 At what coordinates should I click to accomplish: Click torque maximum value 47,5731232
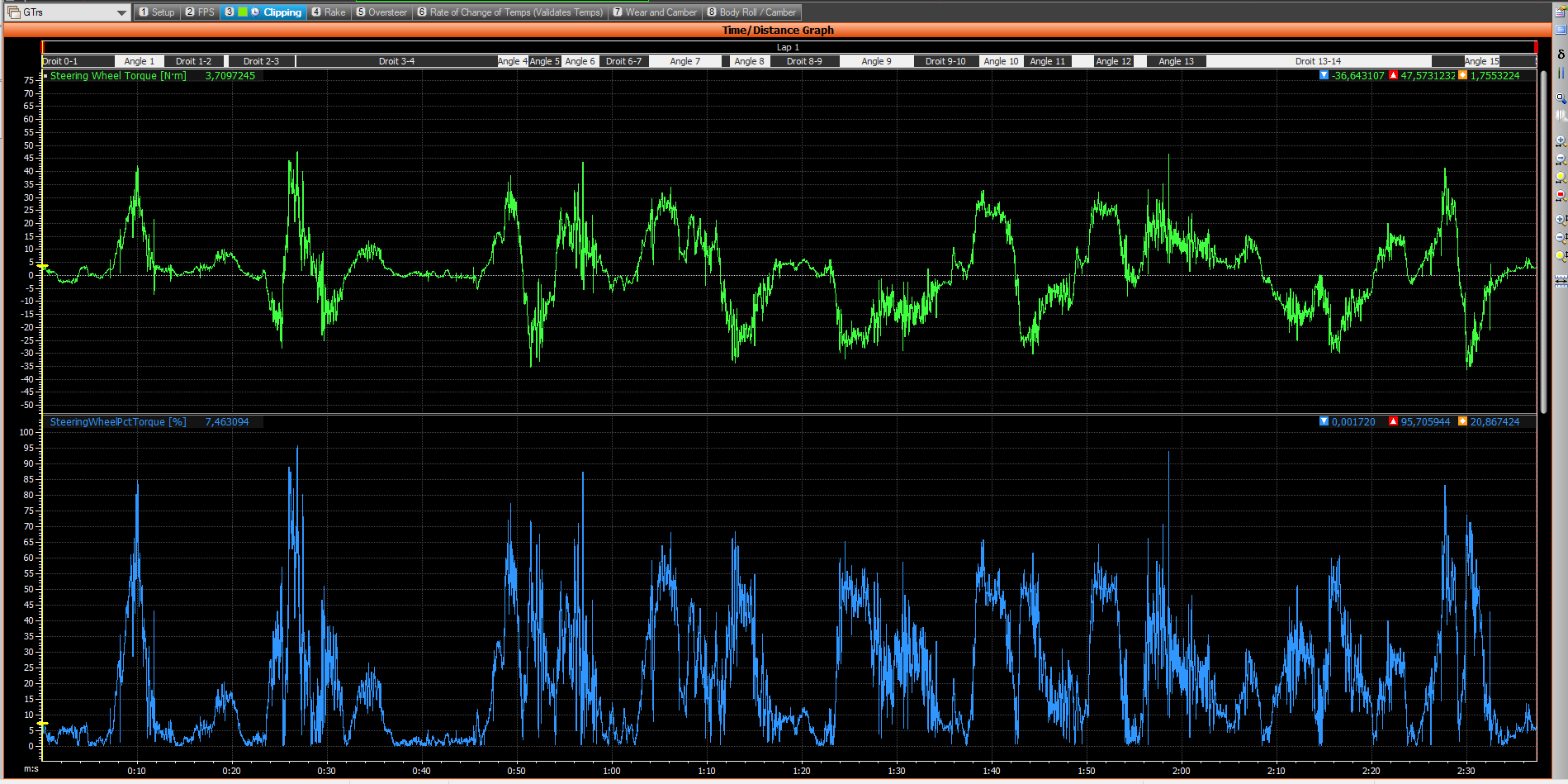click(1428, 75)
